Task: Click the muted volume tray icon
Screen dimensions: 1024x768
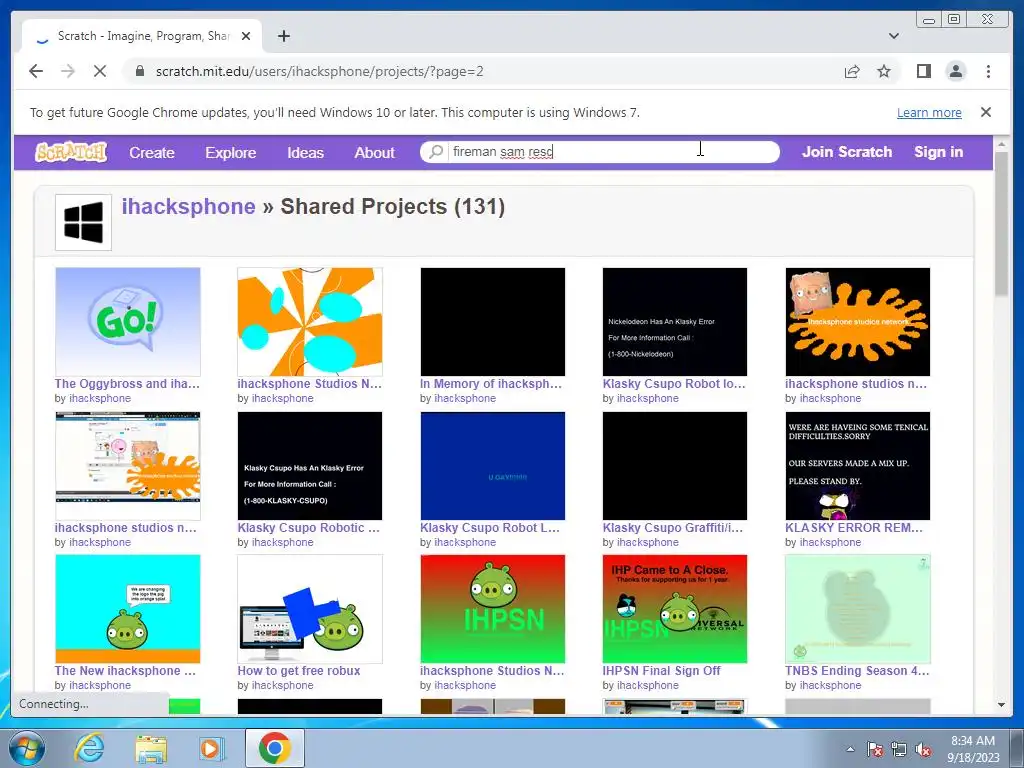Action: (923, 749)
